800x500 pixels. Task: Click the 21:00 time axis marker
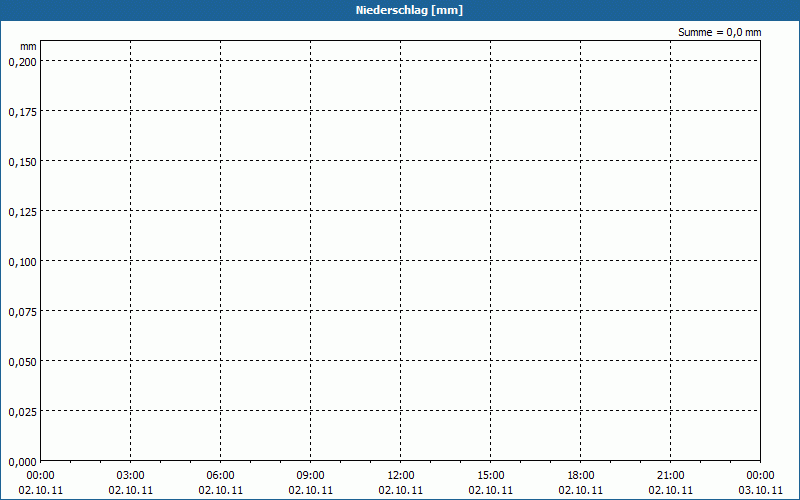point(671,475)
